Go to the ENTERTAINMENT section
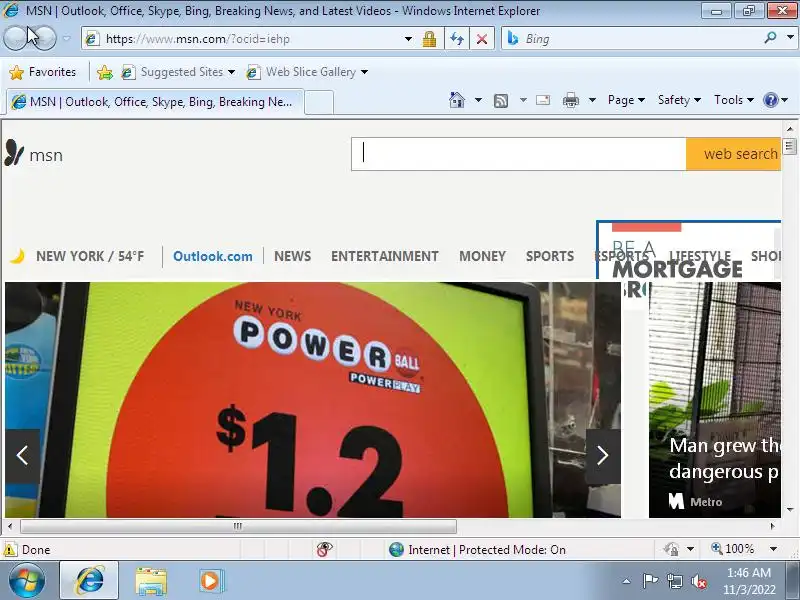 385,256
